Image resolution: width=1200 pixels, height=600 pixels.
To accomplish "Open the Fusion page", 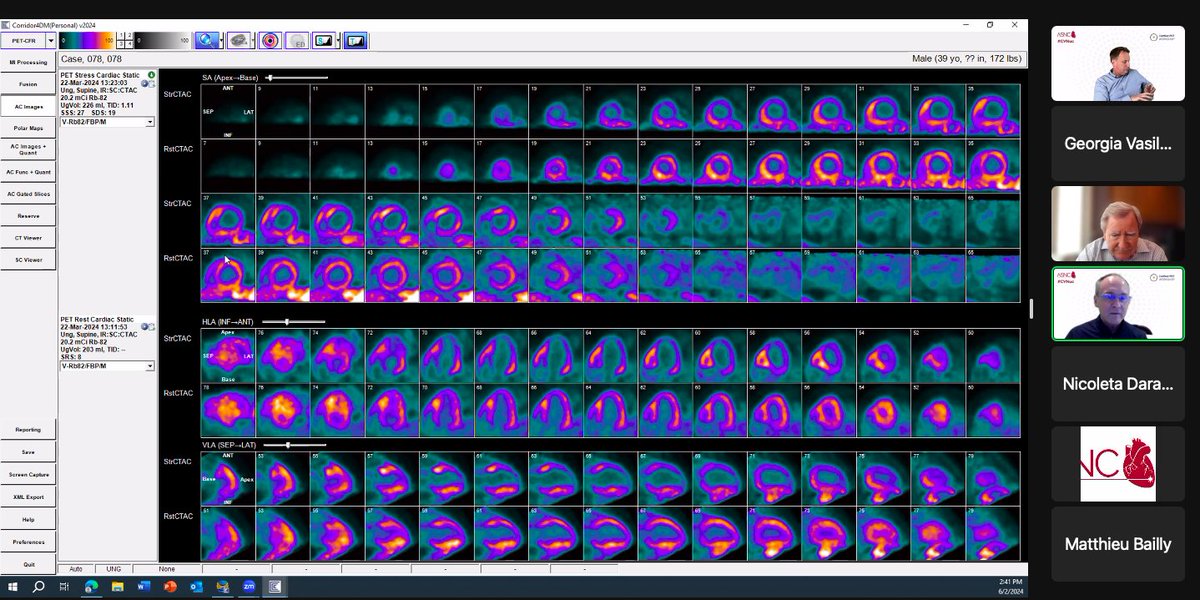I will pos(28,84).
